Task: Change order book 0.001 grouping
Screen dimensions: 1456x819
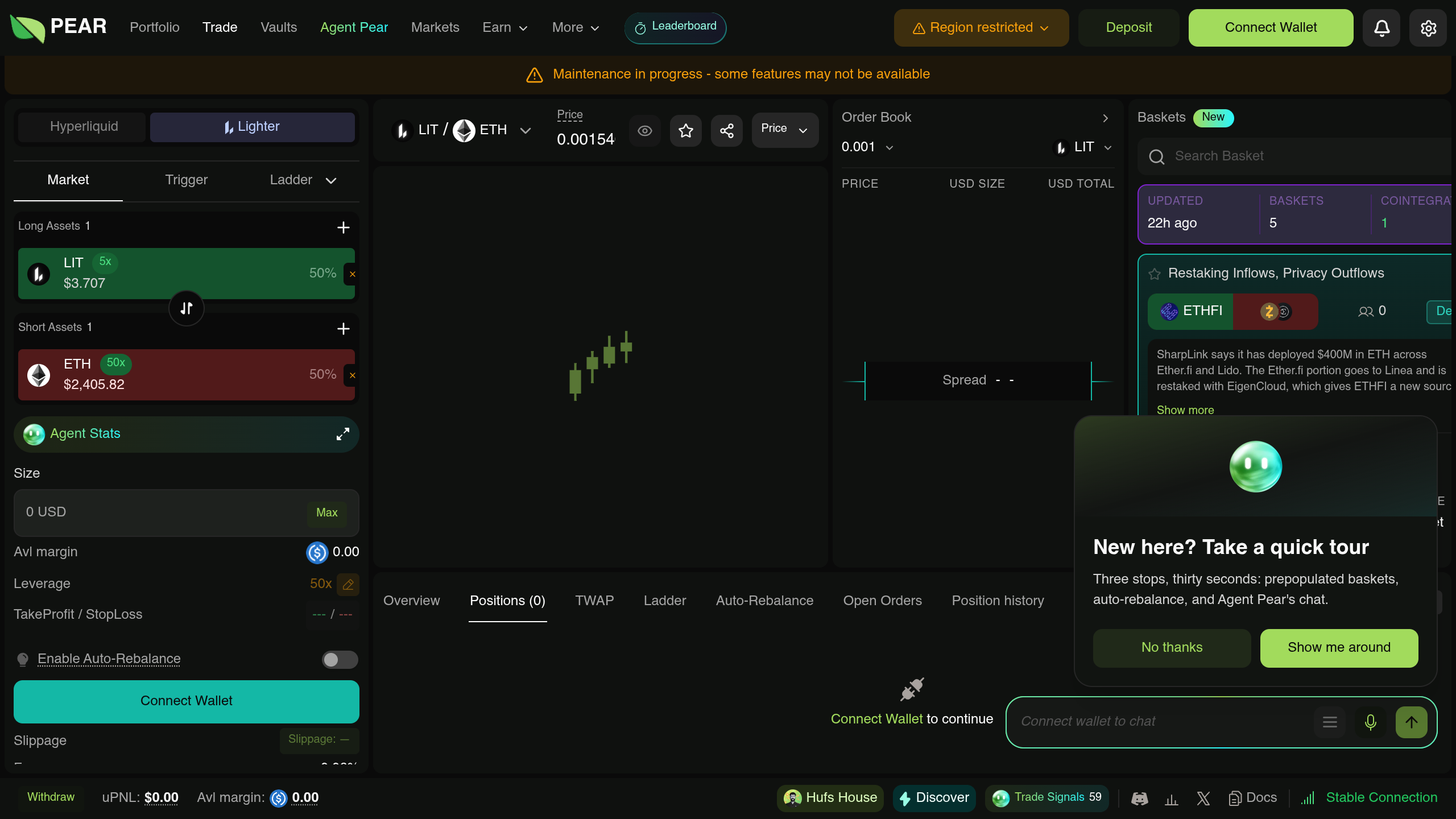Action: tap(867, 147)
